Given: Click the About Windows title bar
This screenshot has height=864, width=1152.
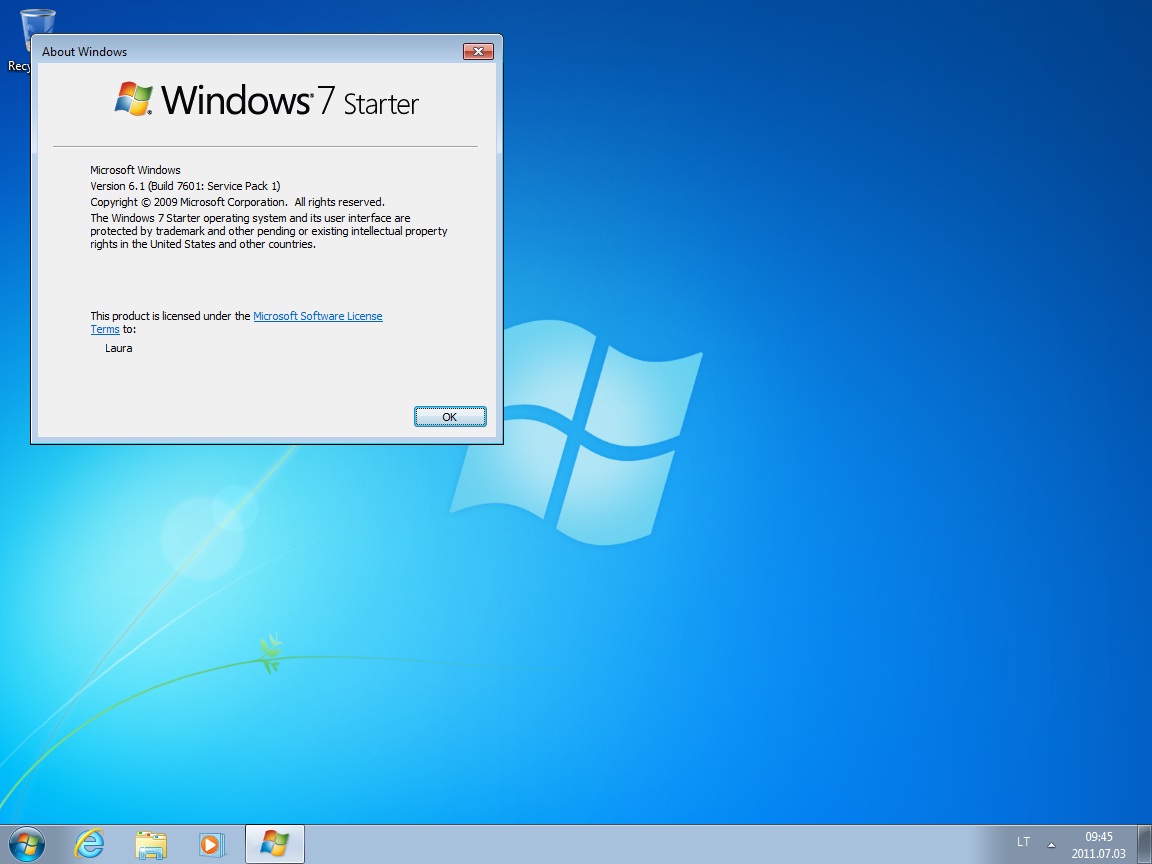Looking at the screenshot, I should [x=250, y=52].
